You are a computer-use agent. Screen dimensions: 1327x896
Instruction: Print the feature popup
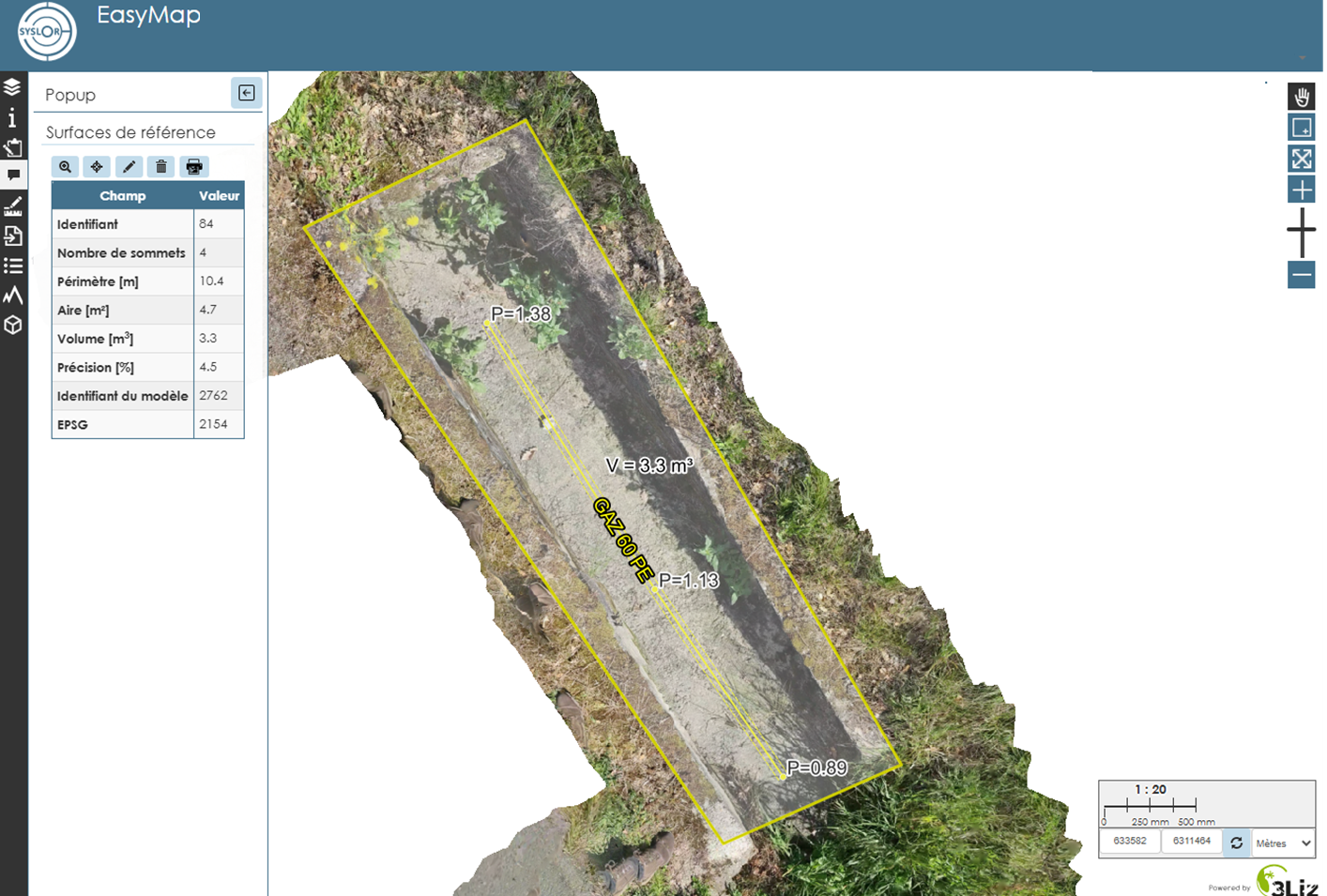194,167
